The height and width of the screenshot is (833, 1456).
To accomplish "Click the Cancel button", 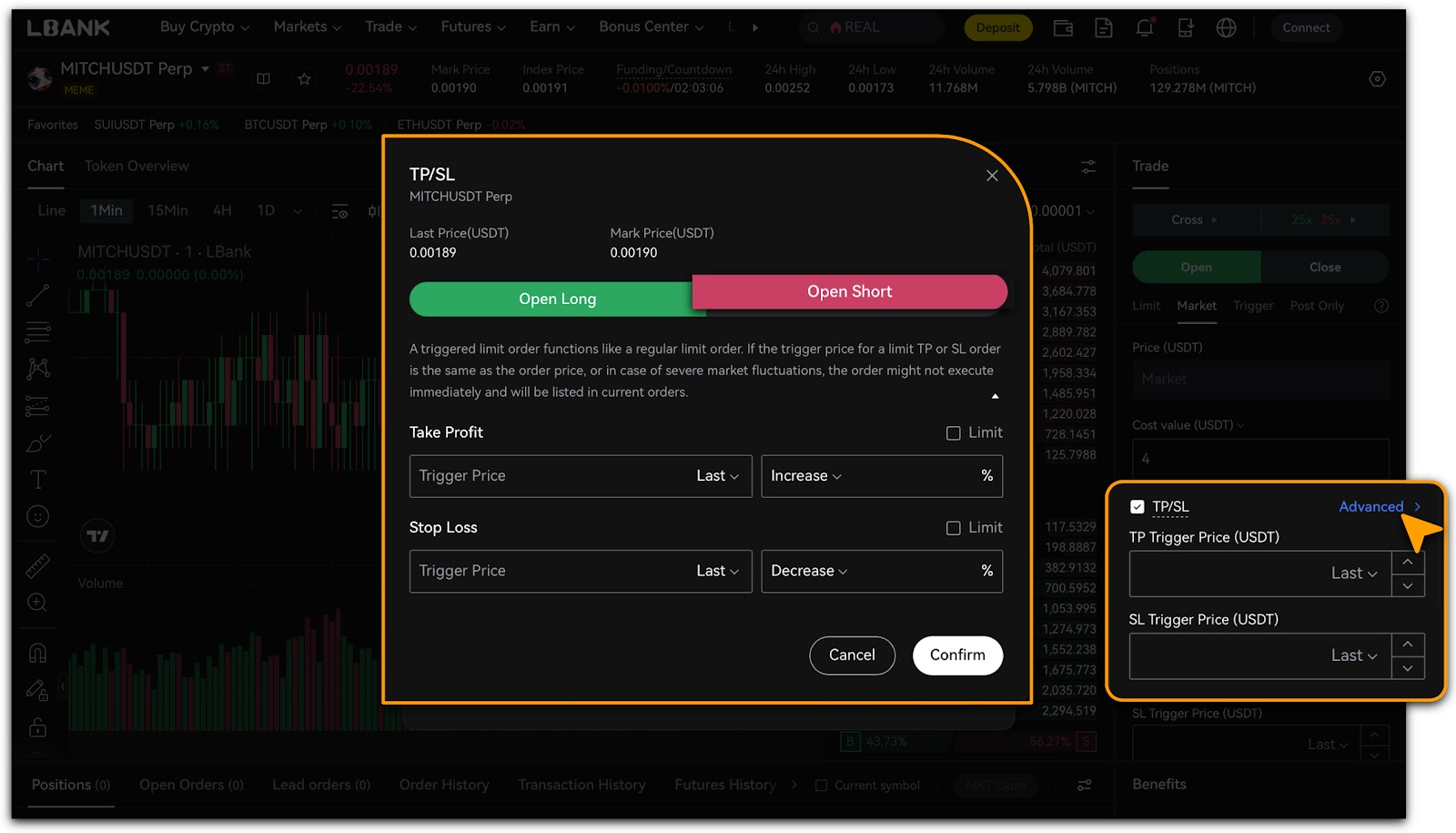I will (852, 655).
